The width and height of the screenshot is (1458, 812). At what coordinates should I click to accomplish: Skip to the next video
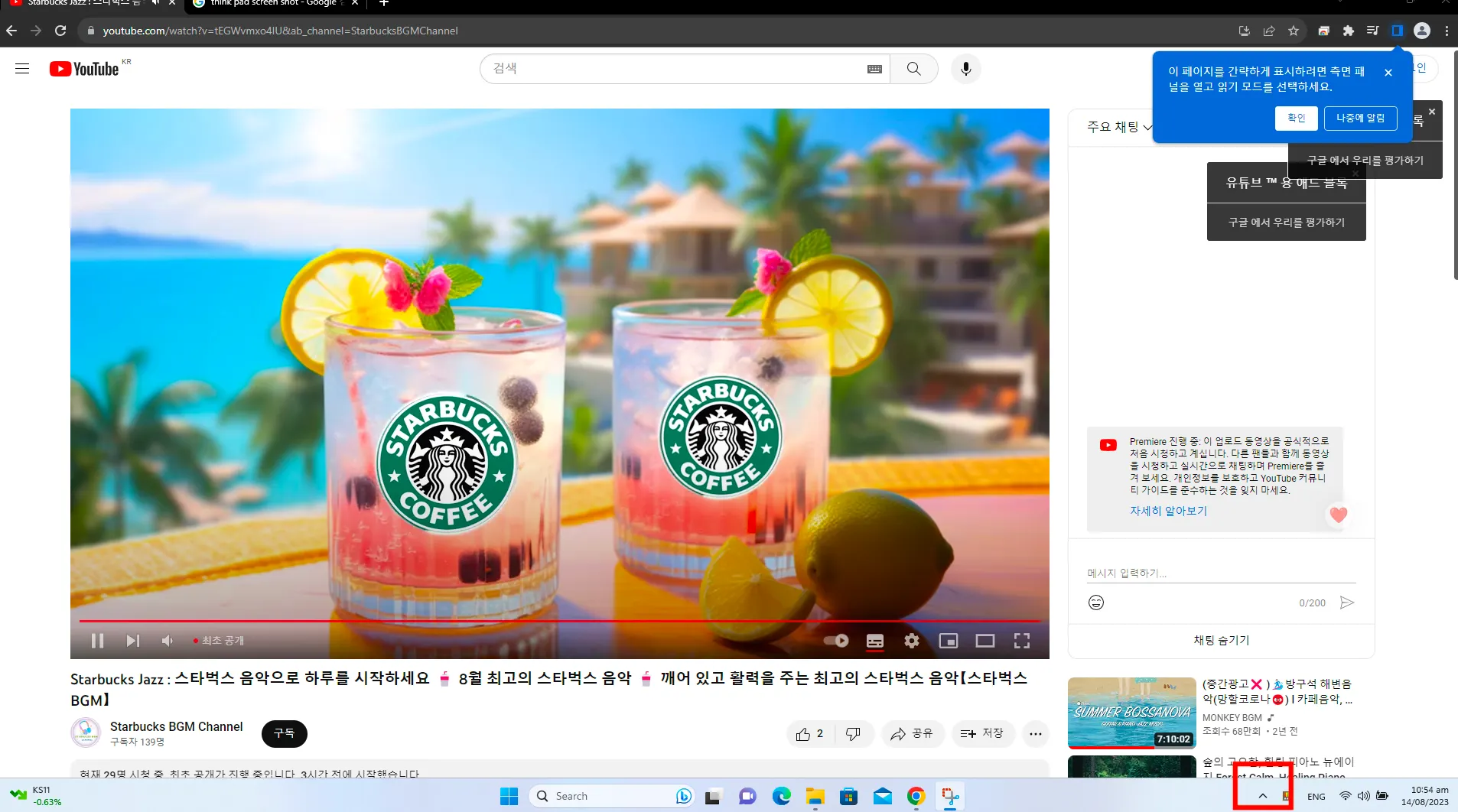click(x=133, y=641)
